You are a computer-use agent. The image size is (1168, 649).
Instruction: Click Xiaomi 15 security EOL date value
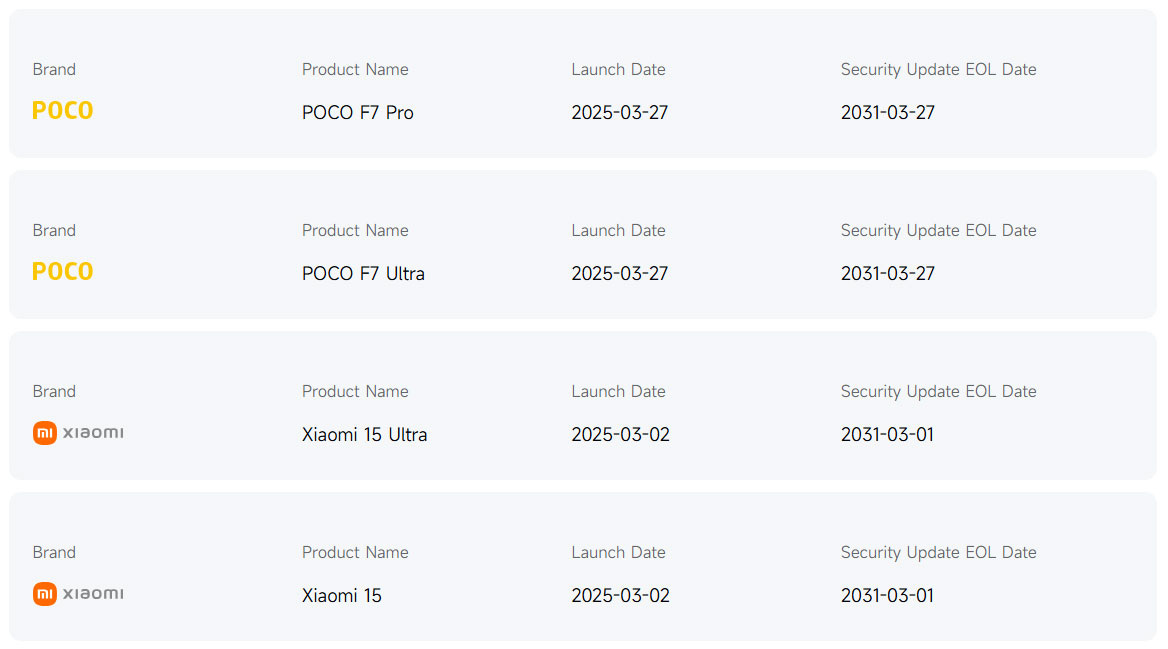(x=887, y=596)
